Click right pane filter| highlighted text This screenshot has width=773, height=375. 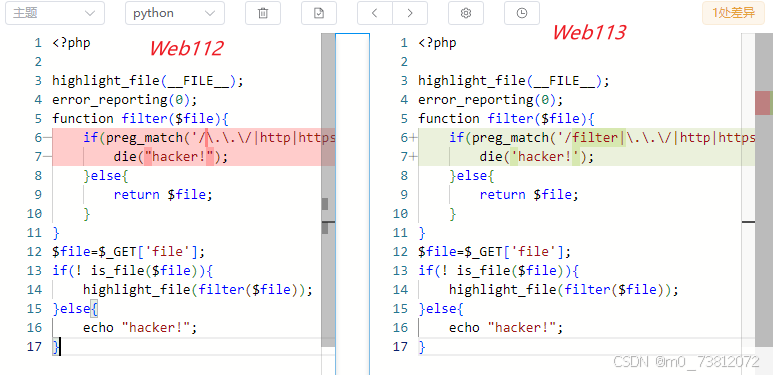[598, 137]
